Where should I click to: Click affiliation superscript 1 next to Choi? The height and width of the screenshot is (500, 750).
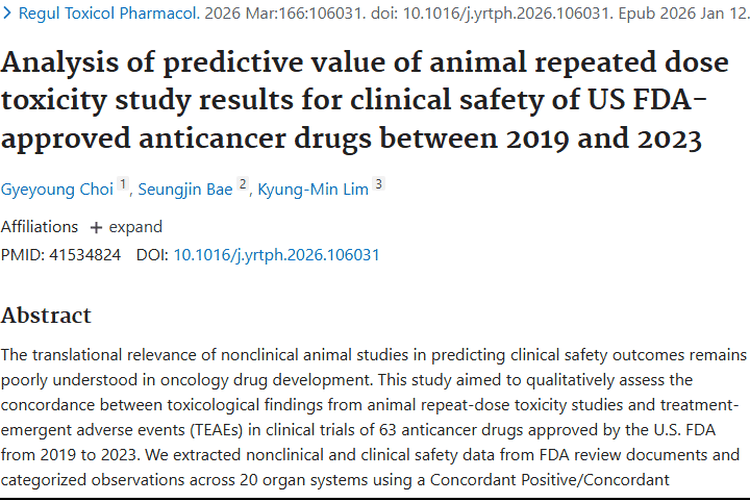pos(124,183)
